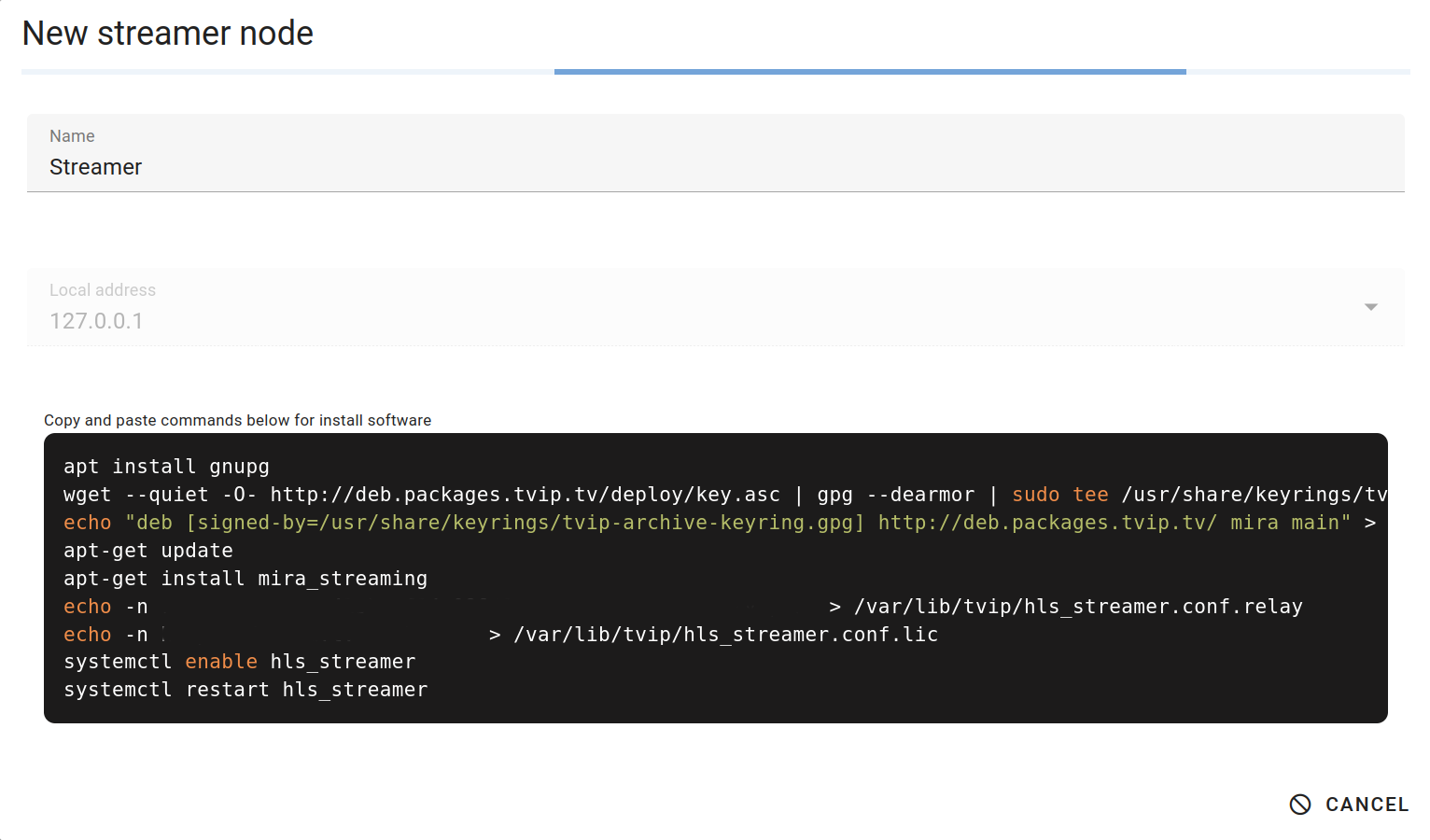Click the hls_streamer.conf.lic path
This screenshot has height=840, width=1430.
click(x=725, y=635)
